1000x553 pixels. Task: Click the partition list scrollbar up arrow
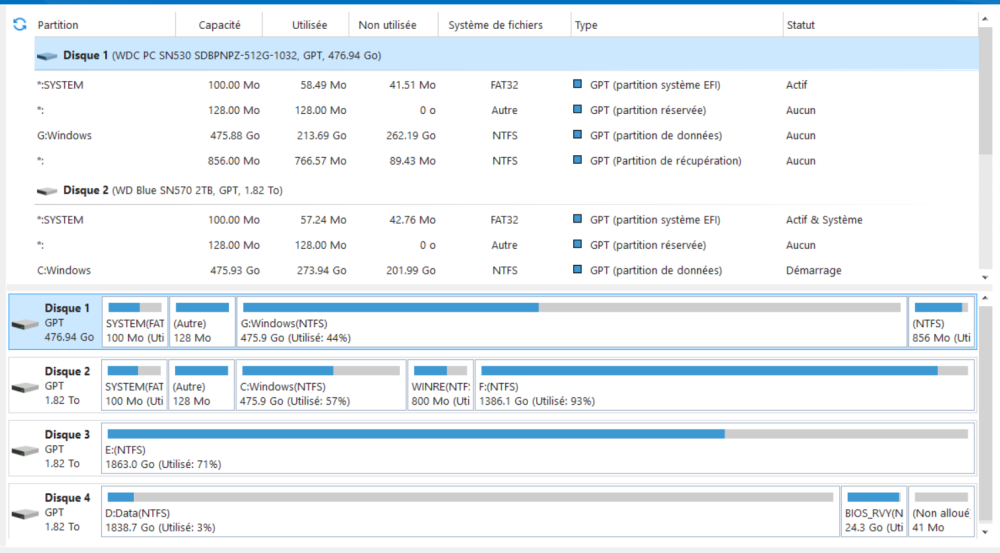tap(985, 19)
